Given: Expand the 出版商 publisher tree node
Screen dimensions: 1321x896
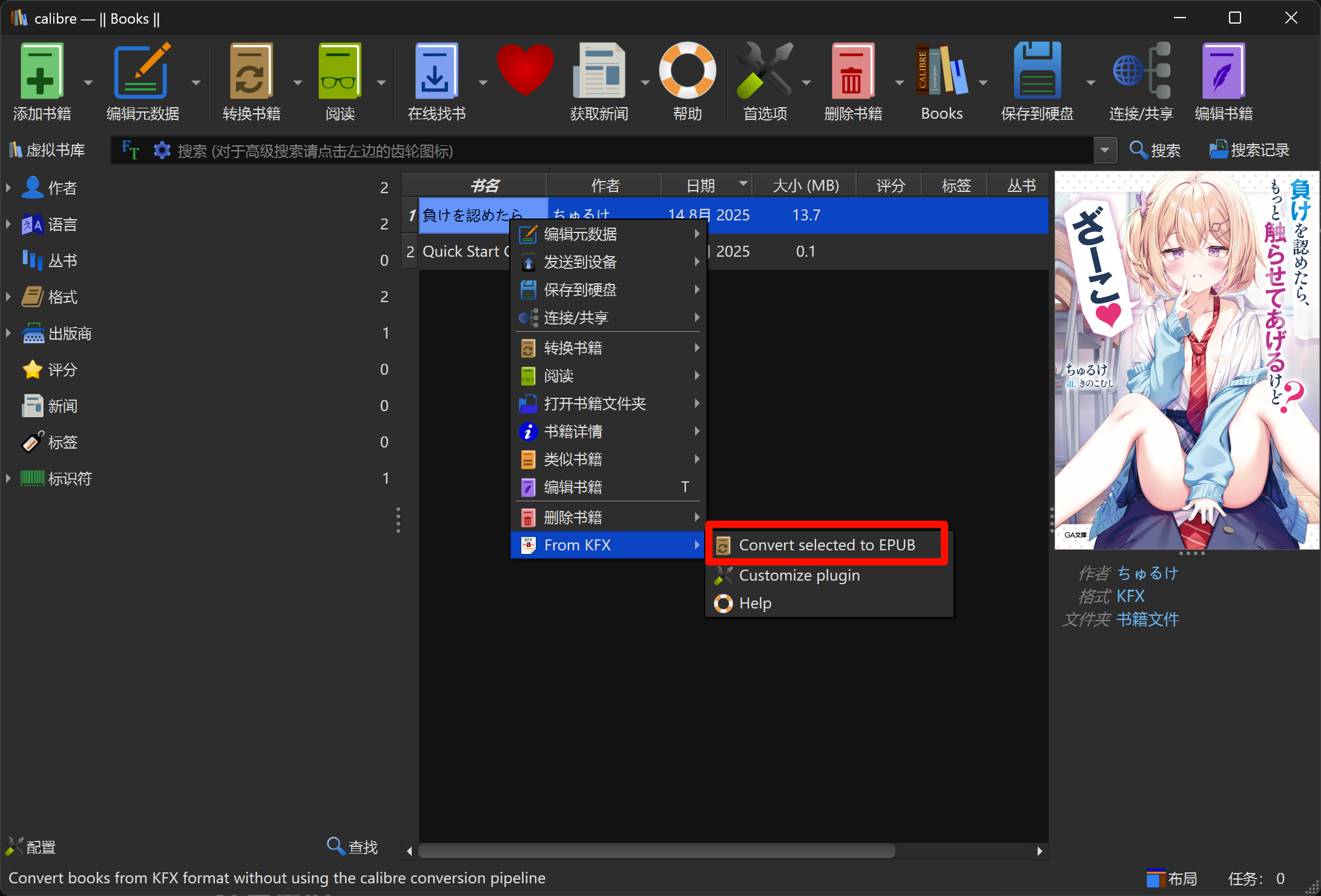Looking at the screenshot, I should point(8,333).
